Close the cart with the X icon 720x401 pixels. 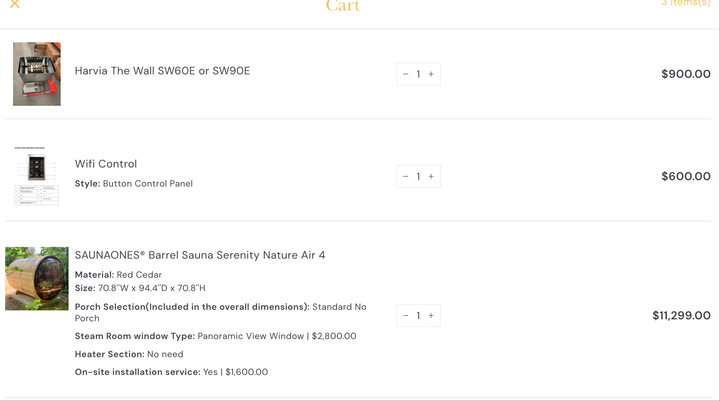[x=15, y=4]
